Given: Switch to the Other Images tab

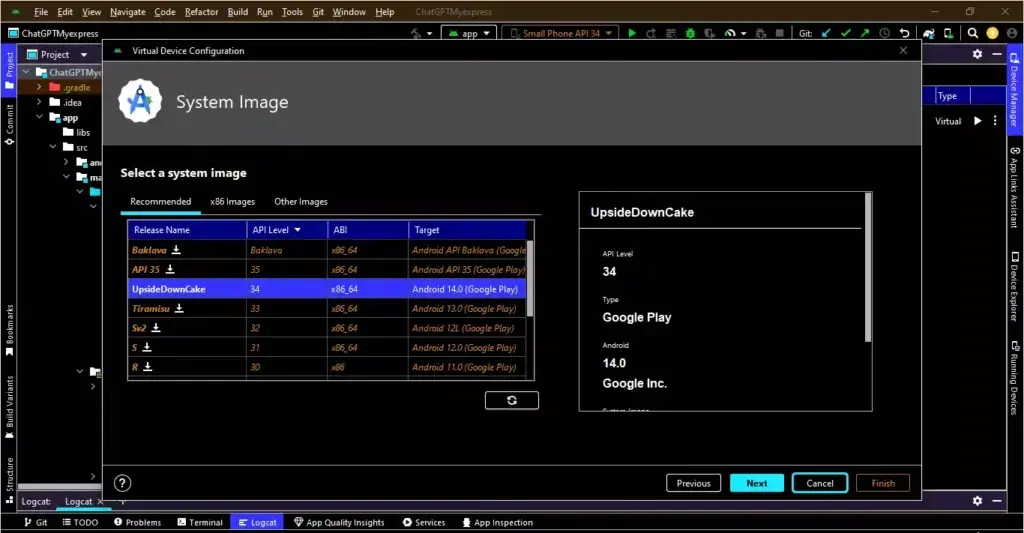Looking at the screenshot, I should 300,202.
